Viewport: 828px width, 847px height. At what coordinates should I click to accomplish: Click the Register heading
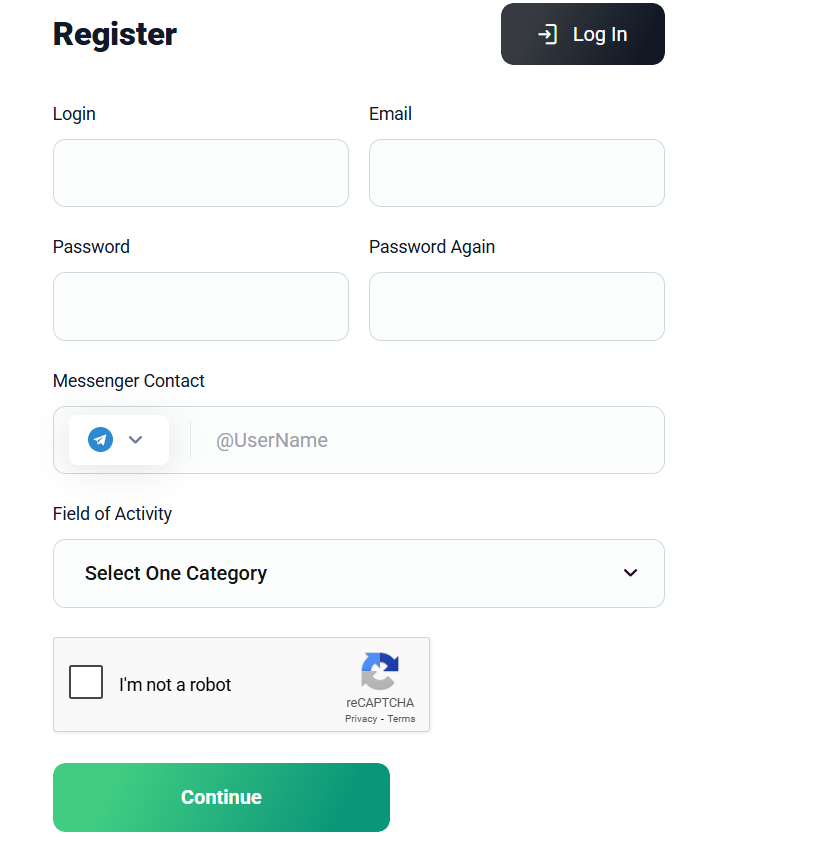[115, 34]
